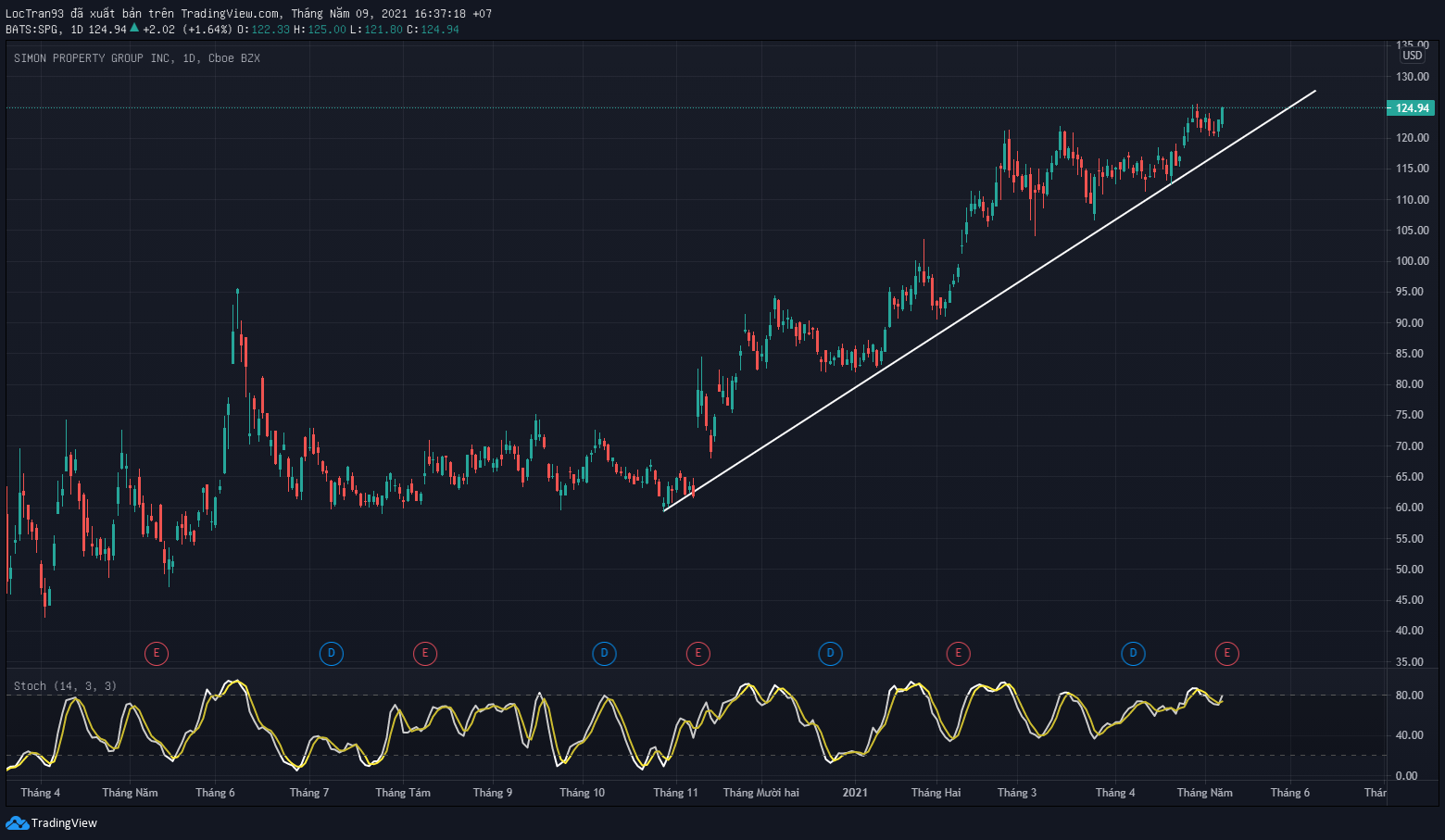Click the Tháng Tám time axis label
The height and width of the screenshot is (840, 1445).
[403, 793]
